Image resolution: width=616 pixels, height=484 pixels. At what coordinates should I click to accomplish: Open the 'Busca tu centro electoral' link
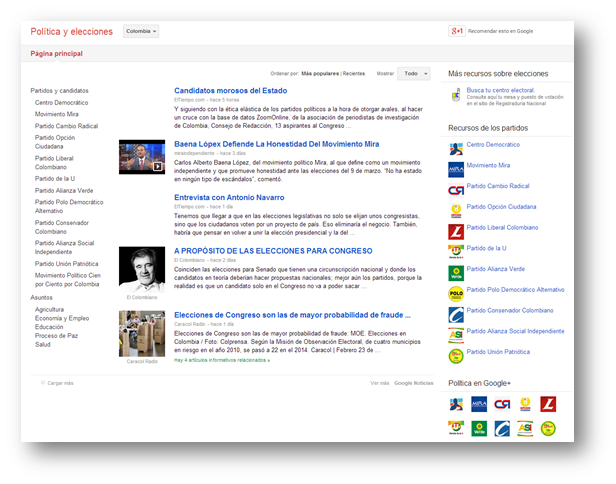coord(500,90)
